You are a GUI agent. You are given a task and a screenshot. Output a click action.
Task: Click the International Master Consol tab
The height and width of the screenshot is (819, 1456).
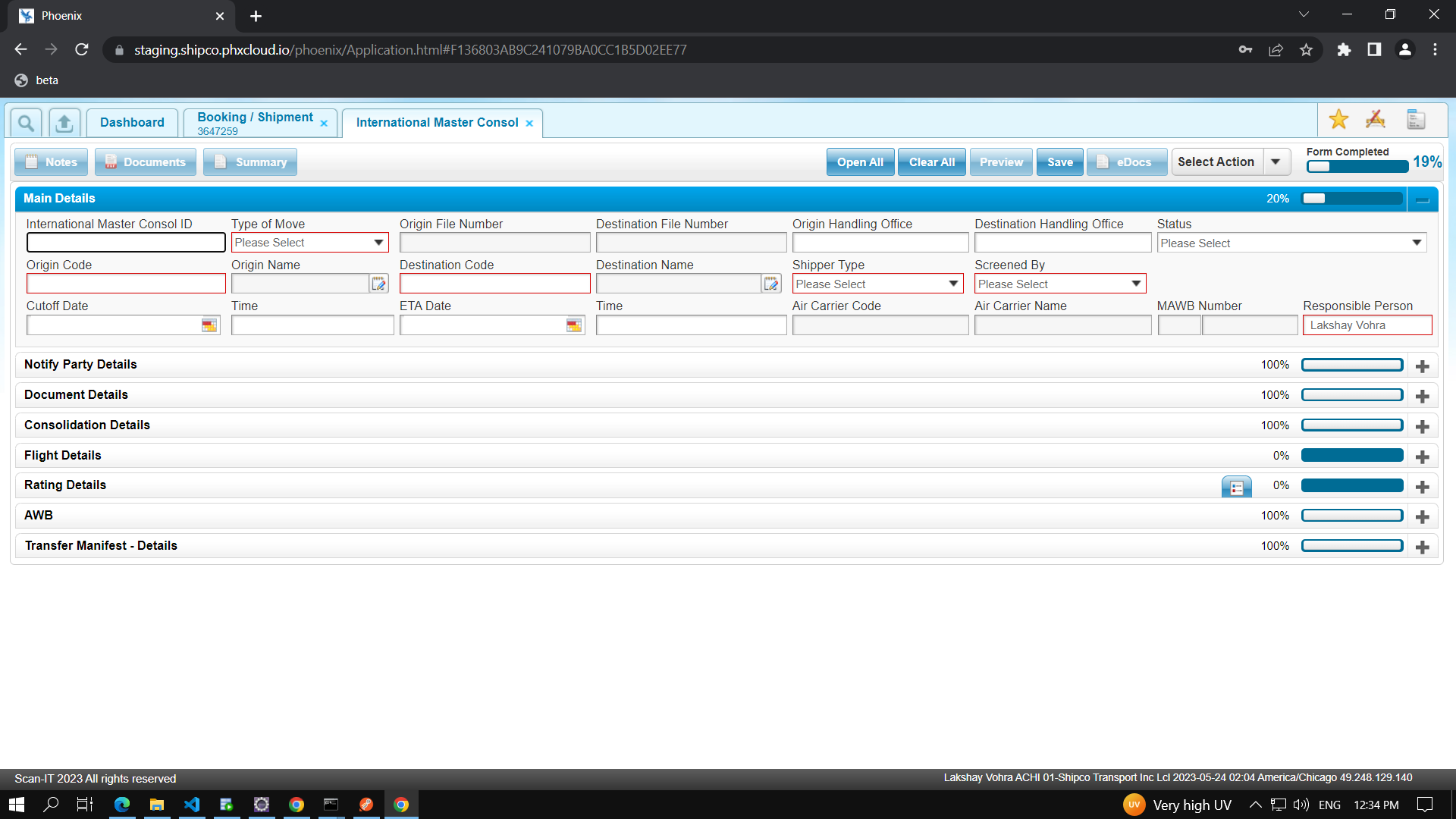click(x=438, y=121)
